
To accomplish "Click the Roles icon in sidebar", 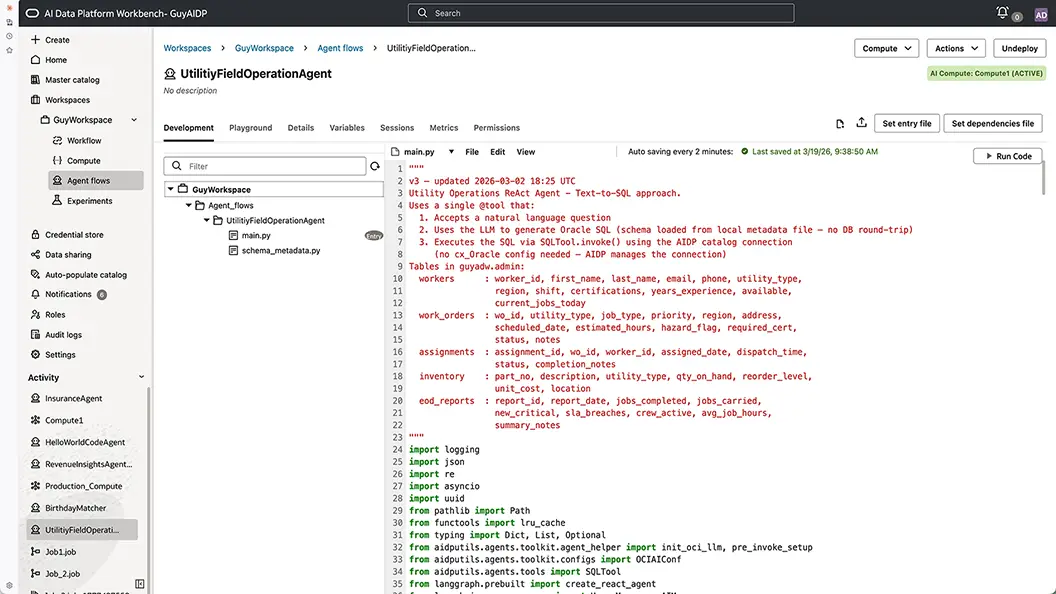I will (36, 315).
